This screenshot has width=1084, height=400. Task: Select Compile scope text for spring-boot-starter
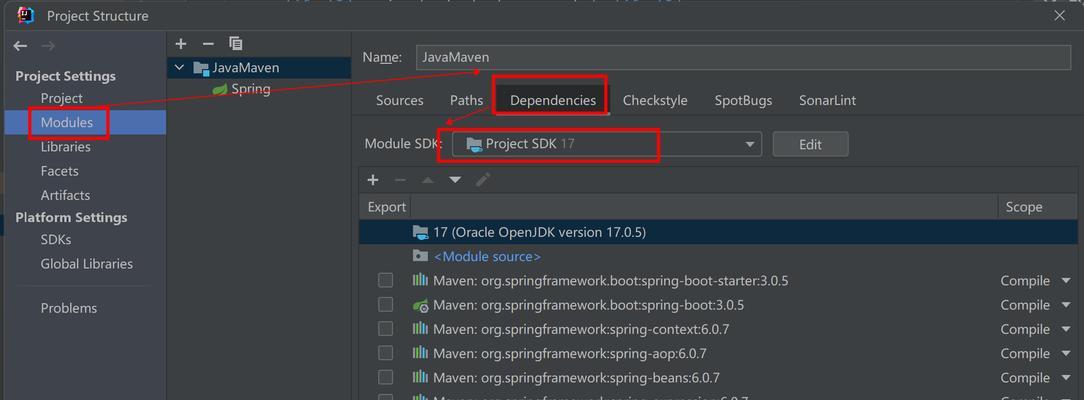[x=1025, y=281]
